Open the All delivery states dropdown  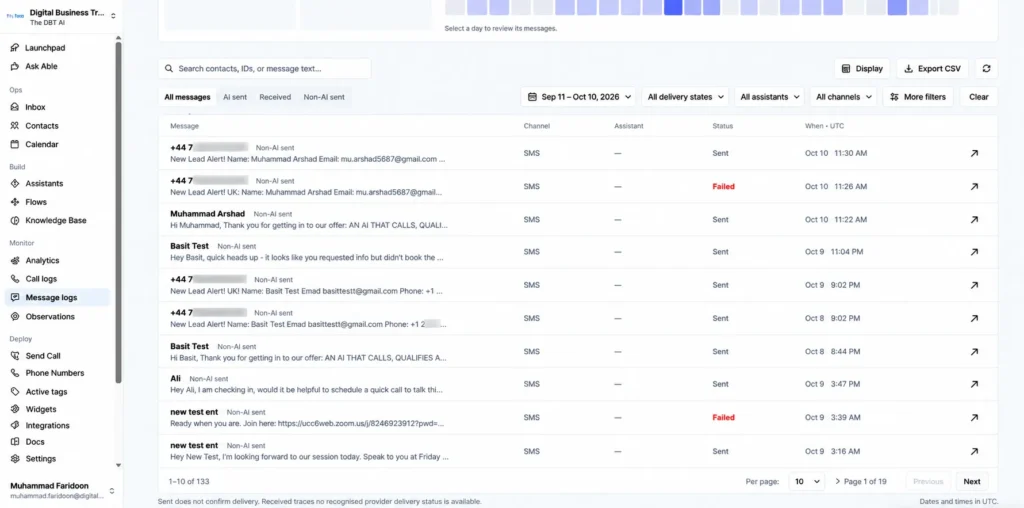tap(686, 97)
